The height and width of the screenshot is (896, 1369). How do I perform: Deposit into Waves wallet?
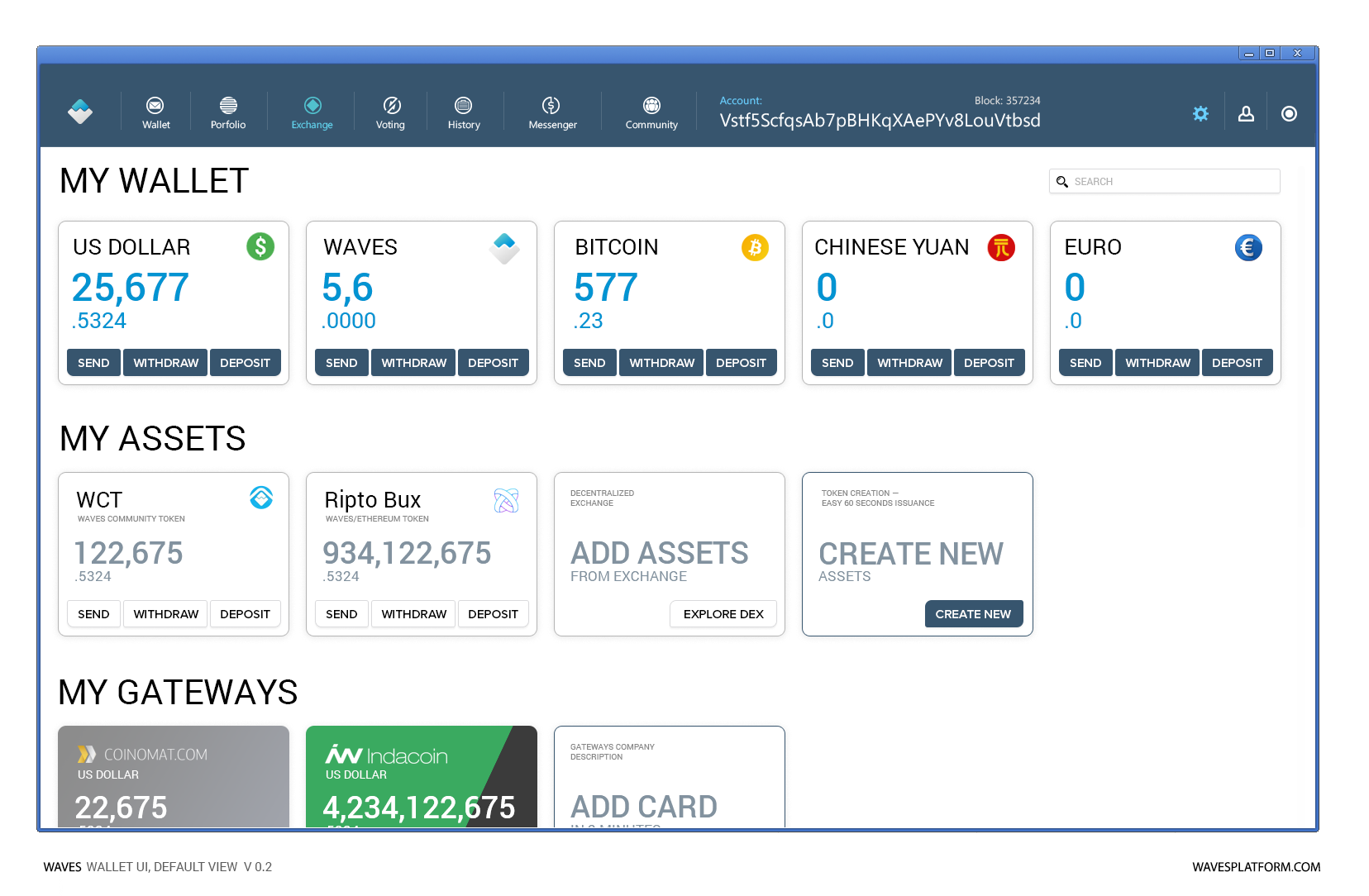(493, 363)
